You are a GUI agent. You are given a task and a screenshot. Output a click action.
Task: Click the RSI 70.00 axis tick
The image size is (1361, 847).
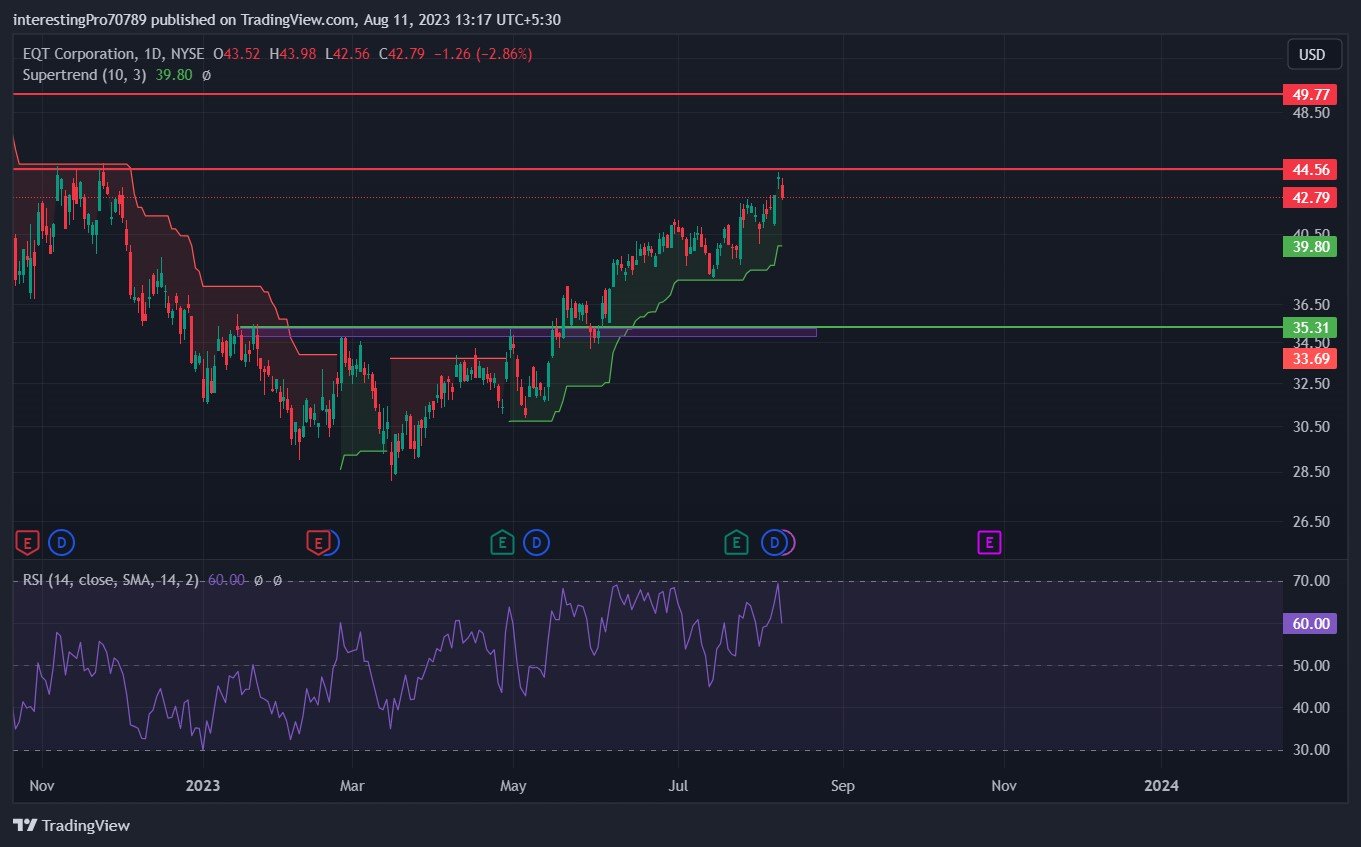[1310, 581]
